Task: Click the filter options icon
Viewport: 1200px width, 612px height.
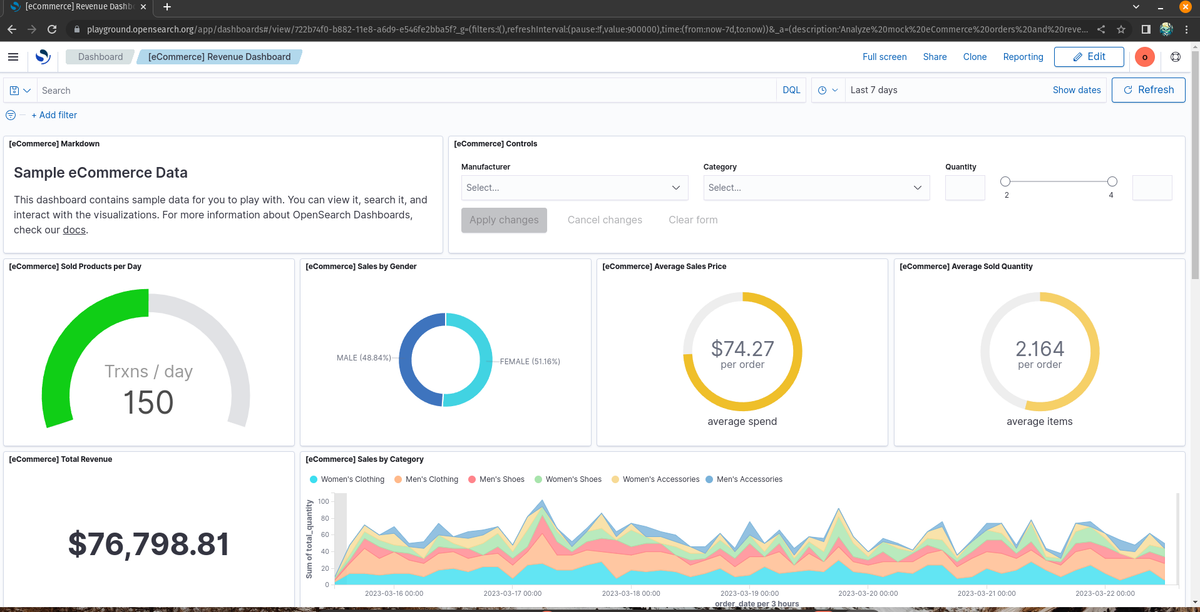Action: pyautogui.click(x=10, y=115)
